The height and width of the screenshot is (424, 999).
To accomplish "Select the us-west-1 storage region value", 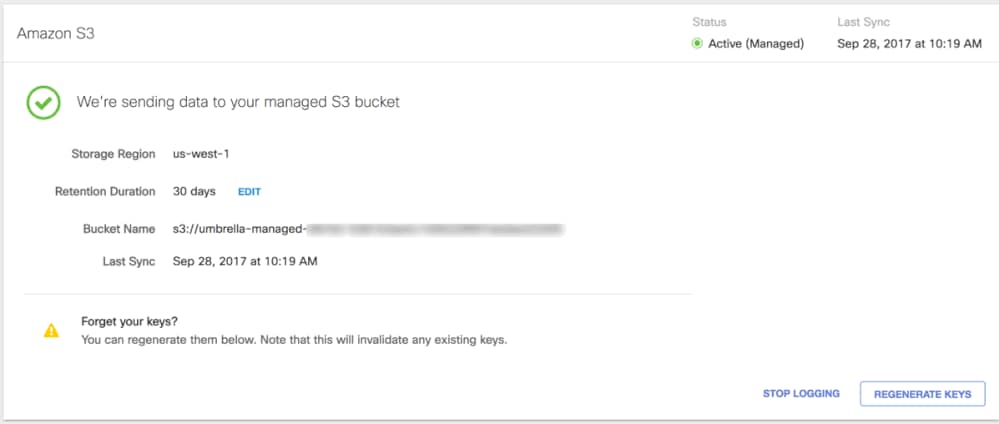I will click(202, 154).
